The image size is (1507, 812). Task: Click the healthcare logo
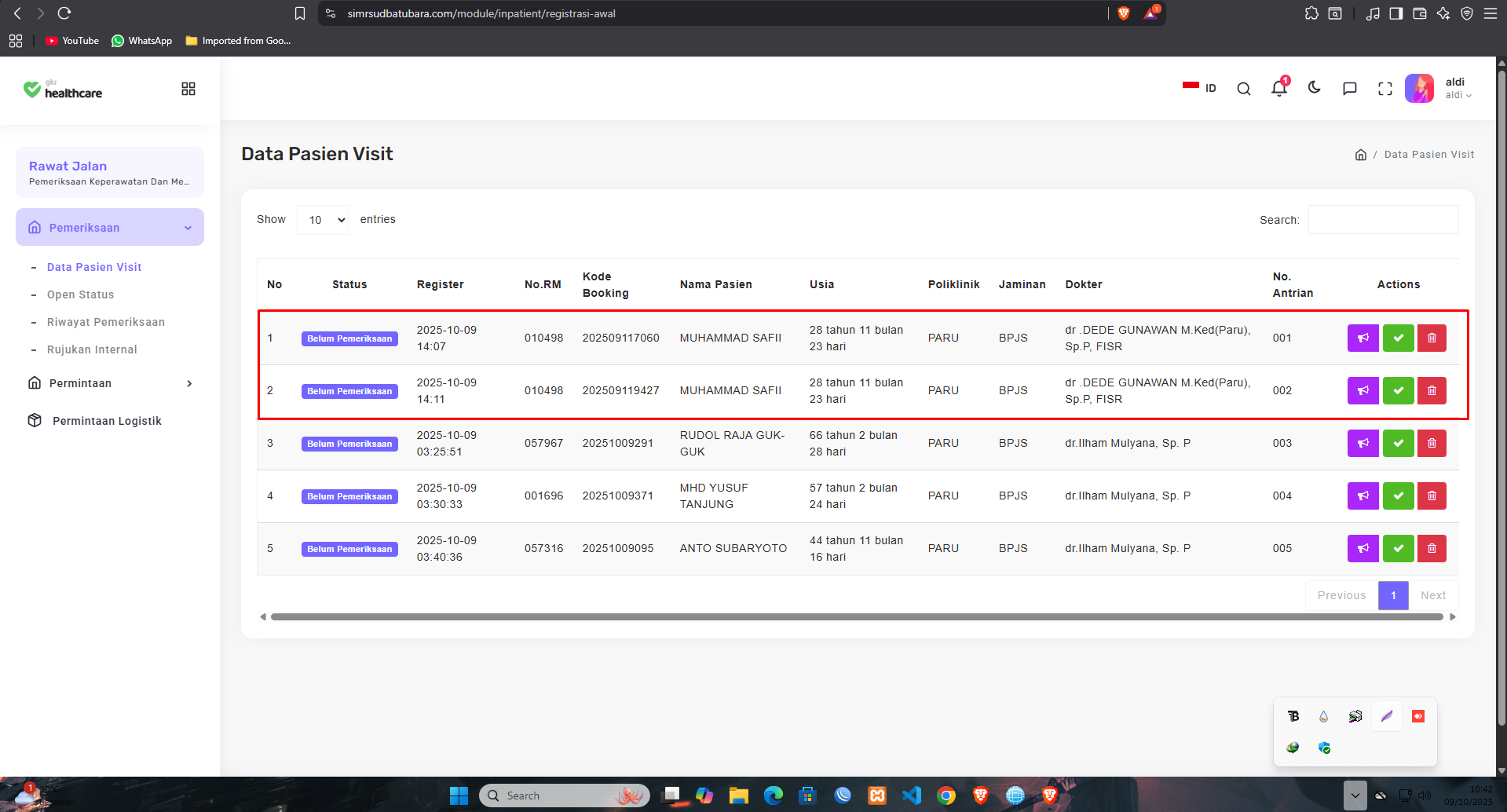(x=63, y=90)
